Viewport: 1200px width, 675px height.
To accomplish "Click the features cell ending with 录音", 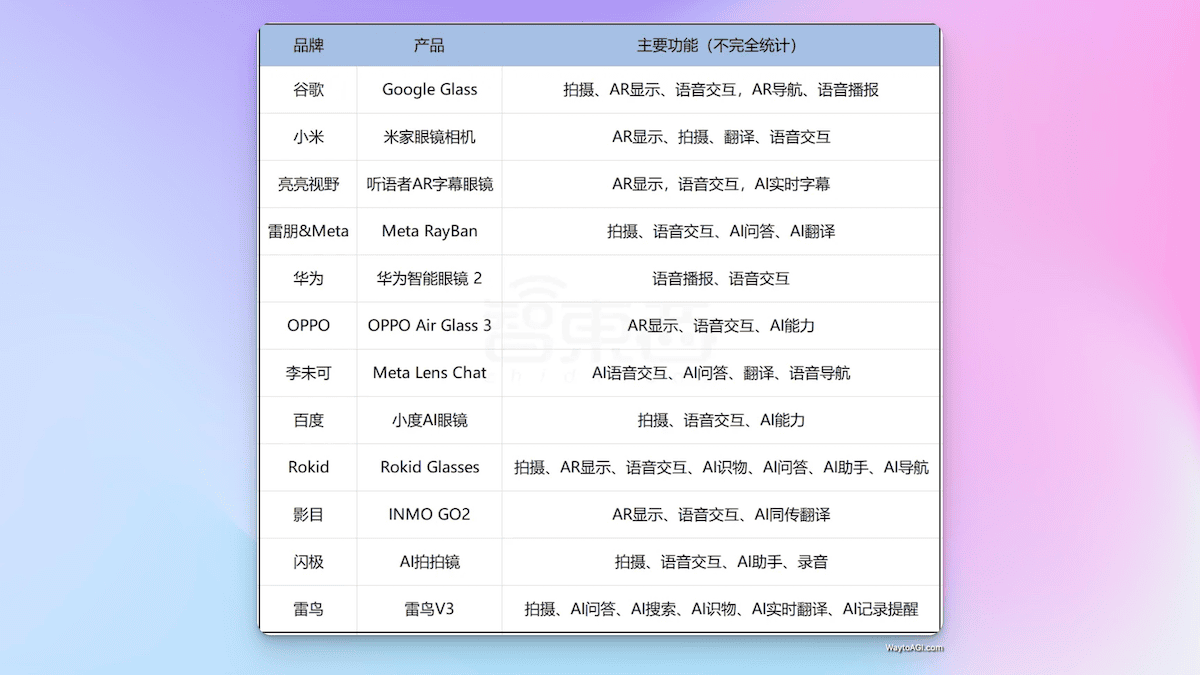I will pyautogui.click(x=721, y=561).
